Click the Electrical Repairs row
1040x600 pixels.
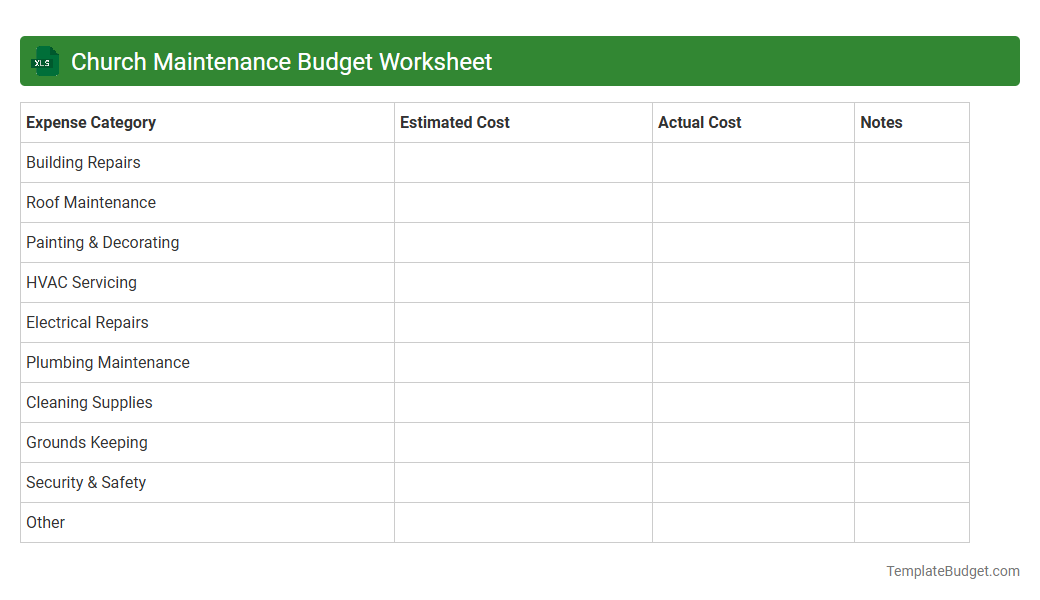87,322
